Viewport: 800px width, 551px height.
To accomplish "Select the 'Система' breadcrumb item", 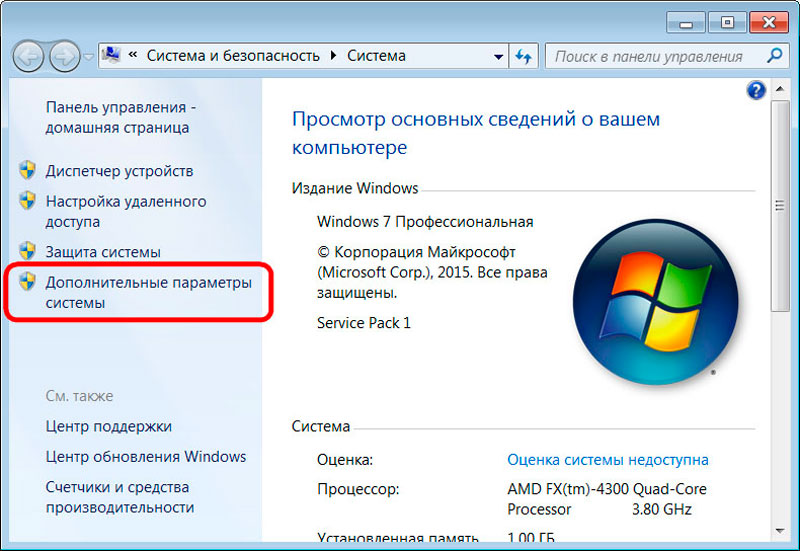I will tap(376, 56).
